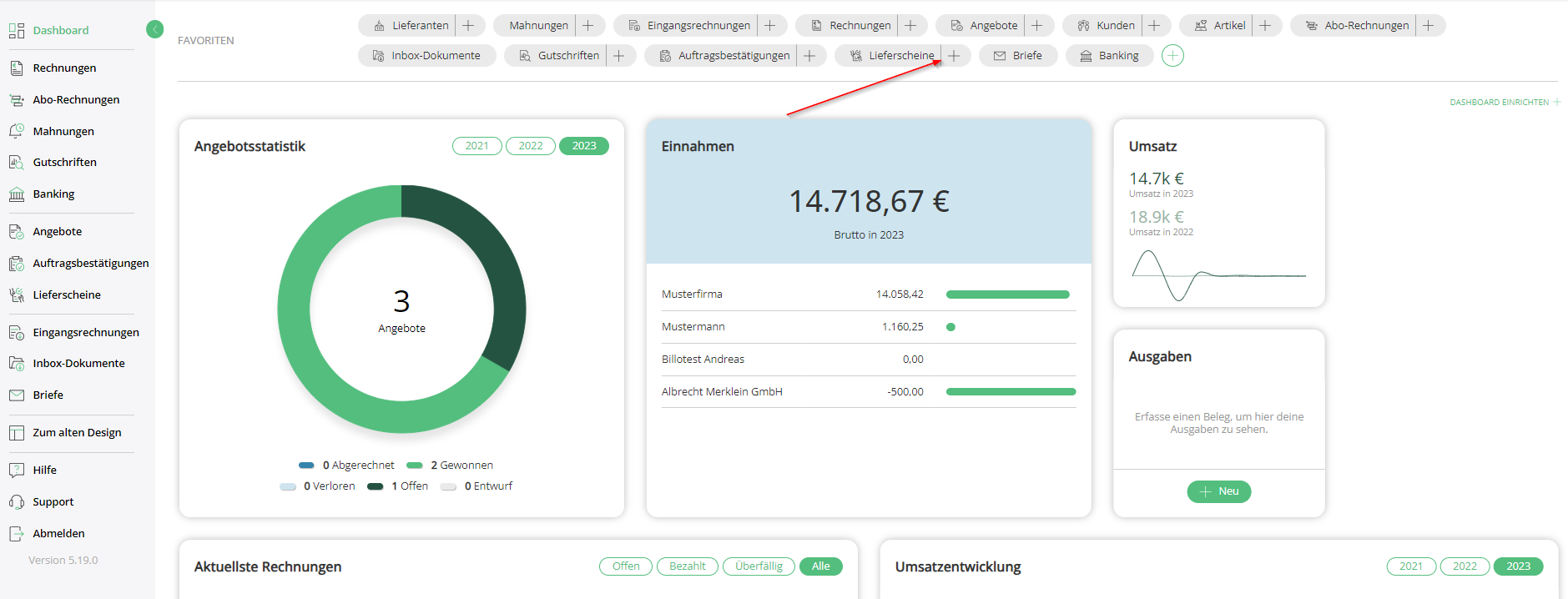Viewport: 1568px width, 599px height.
Task: Click the plus icon next to Rechnungen favorite
Action: point(910,26)
